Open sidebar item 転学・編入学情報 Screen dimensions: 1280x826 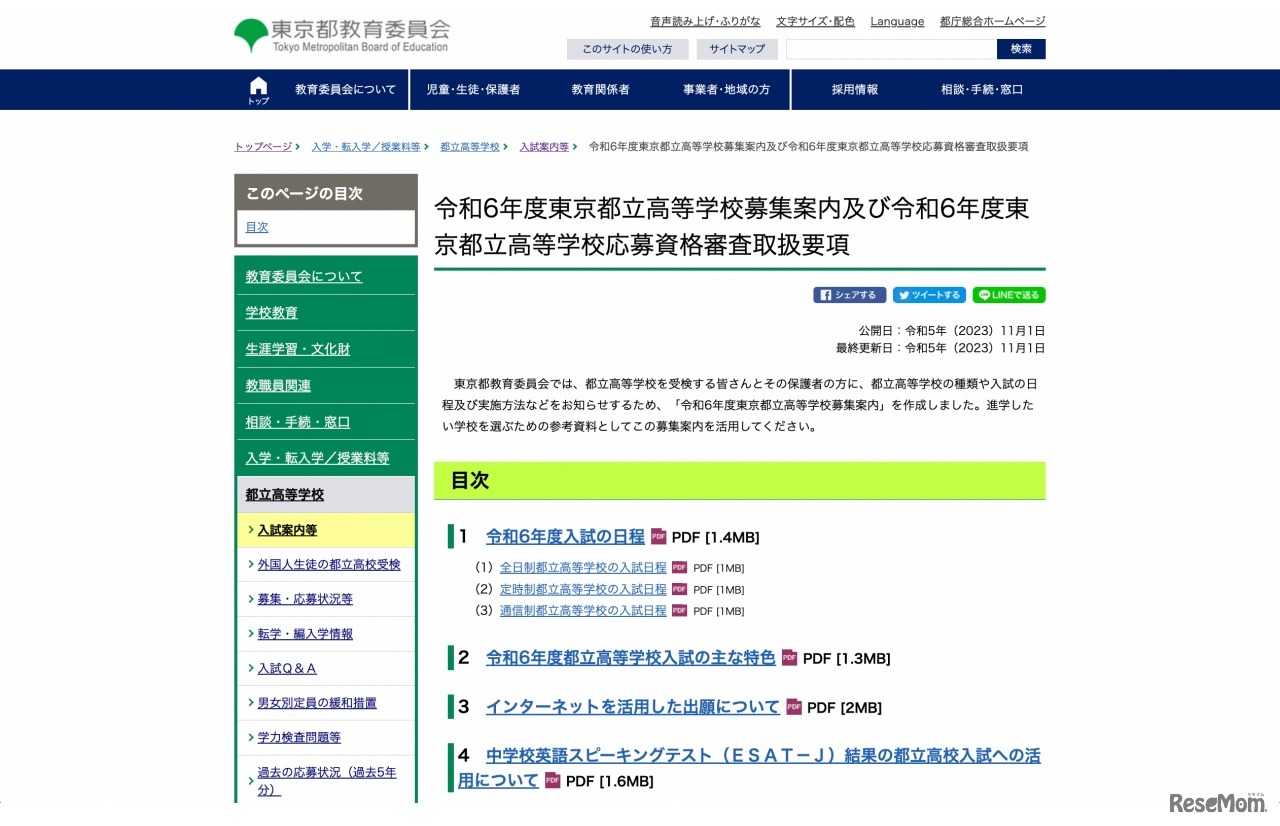326,634
